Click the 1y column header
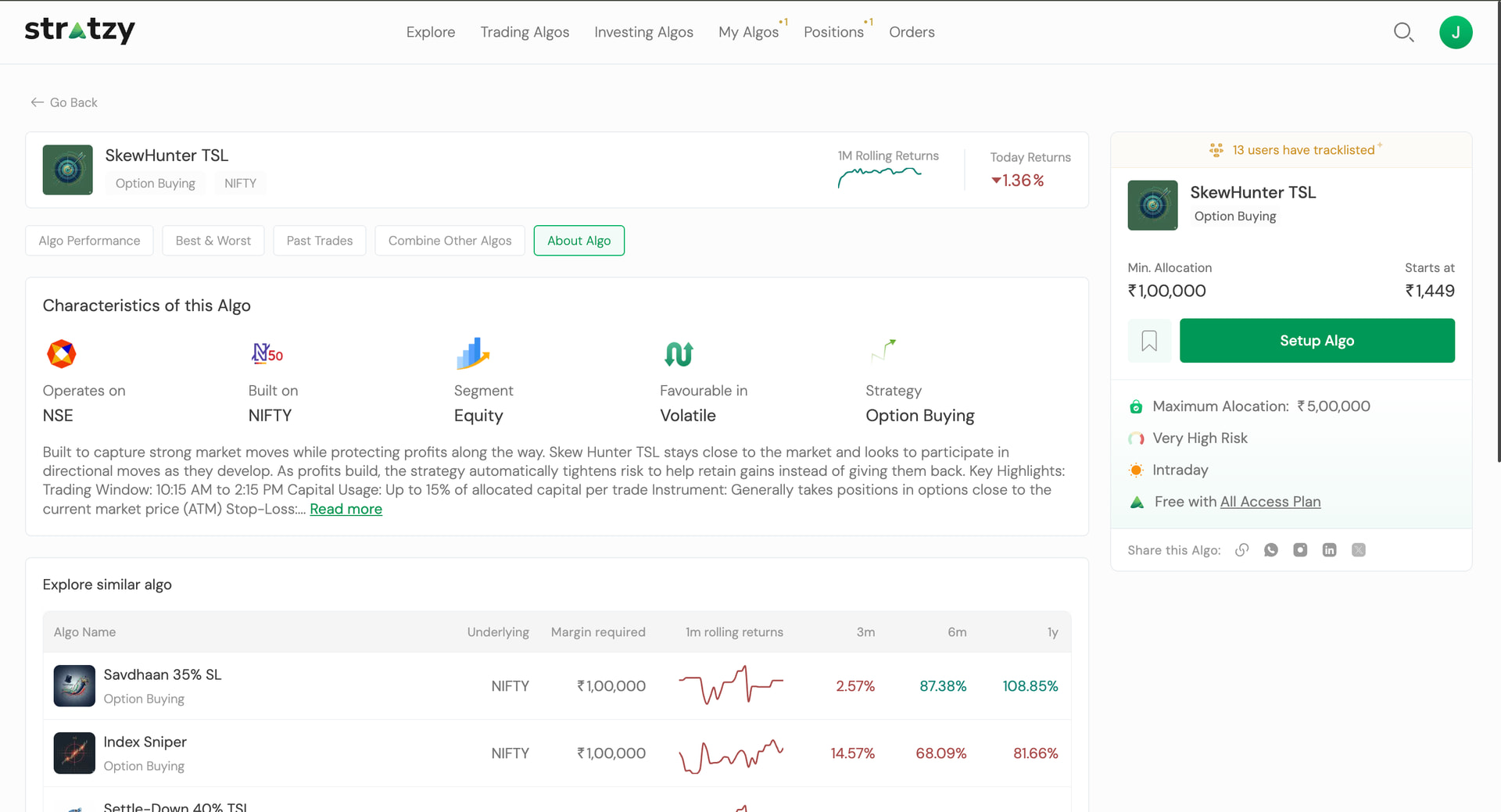The width and height of the screenshot is (1501, 812). coord(1052,632)
